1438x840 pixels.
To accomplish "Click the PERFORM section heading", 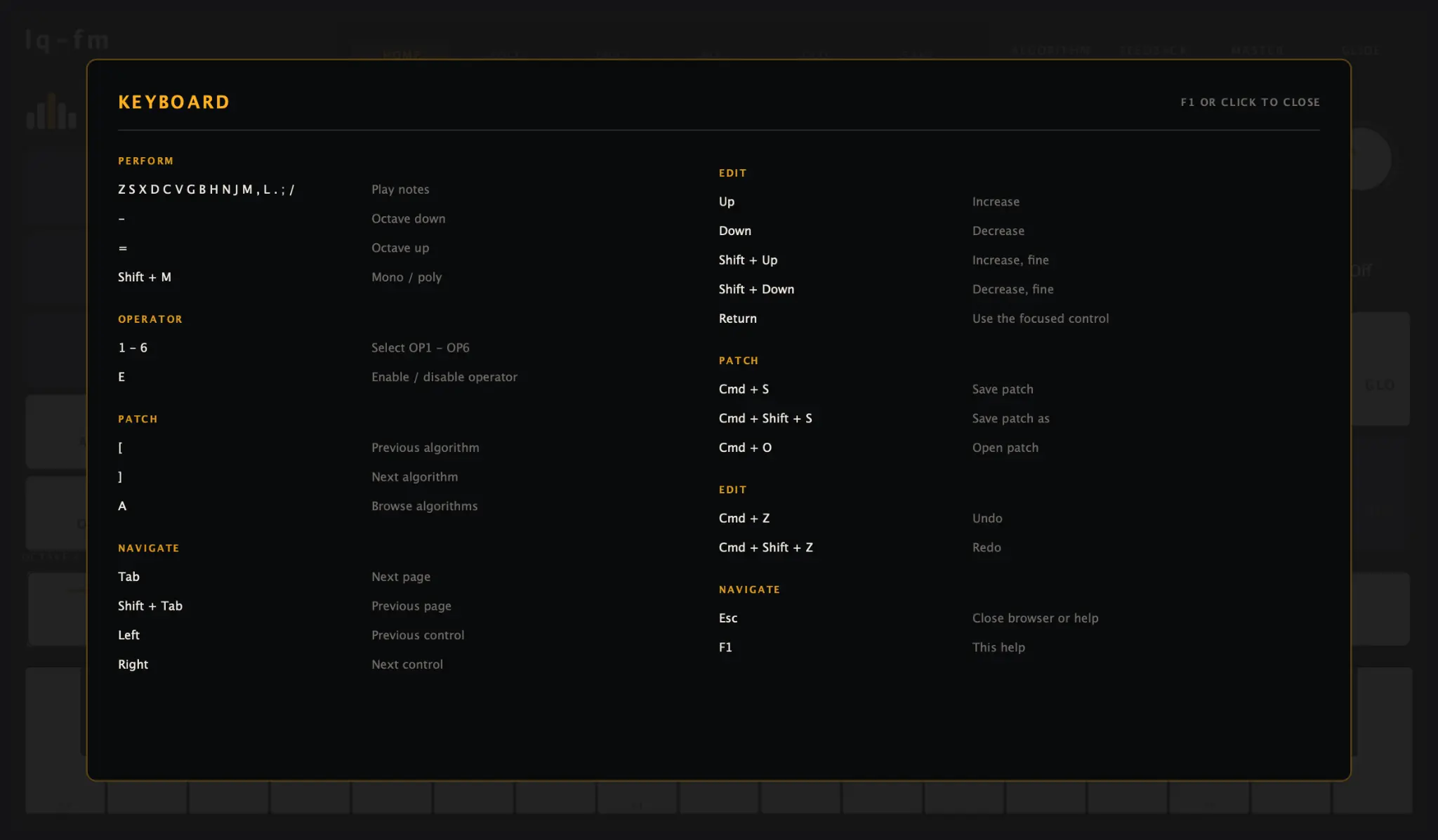I will [145, 161].
